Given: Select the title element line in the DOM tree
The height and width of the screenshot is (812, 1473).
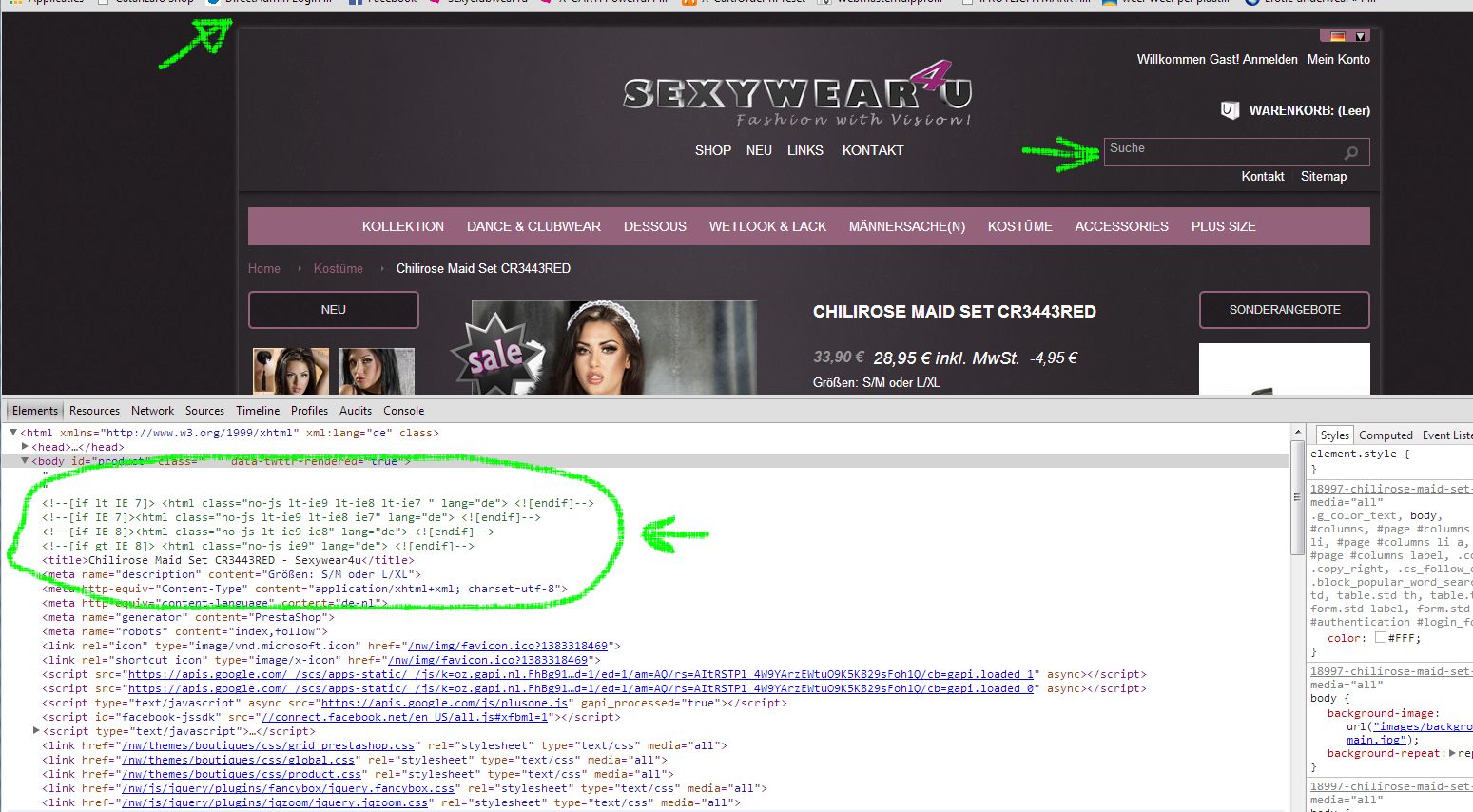Looking at the screenshot, I should coord(228,560).
